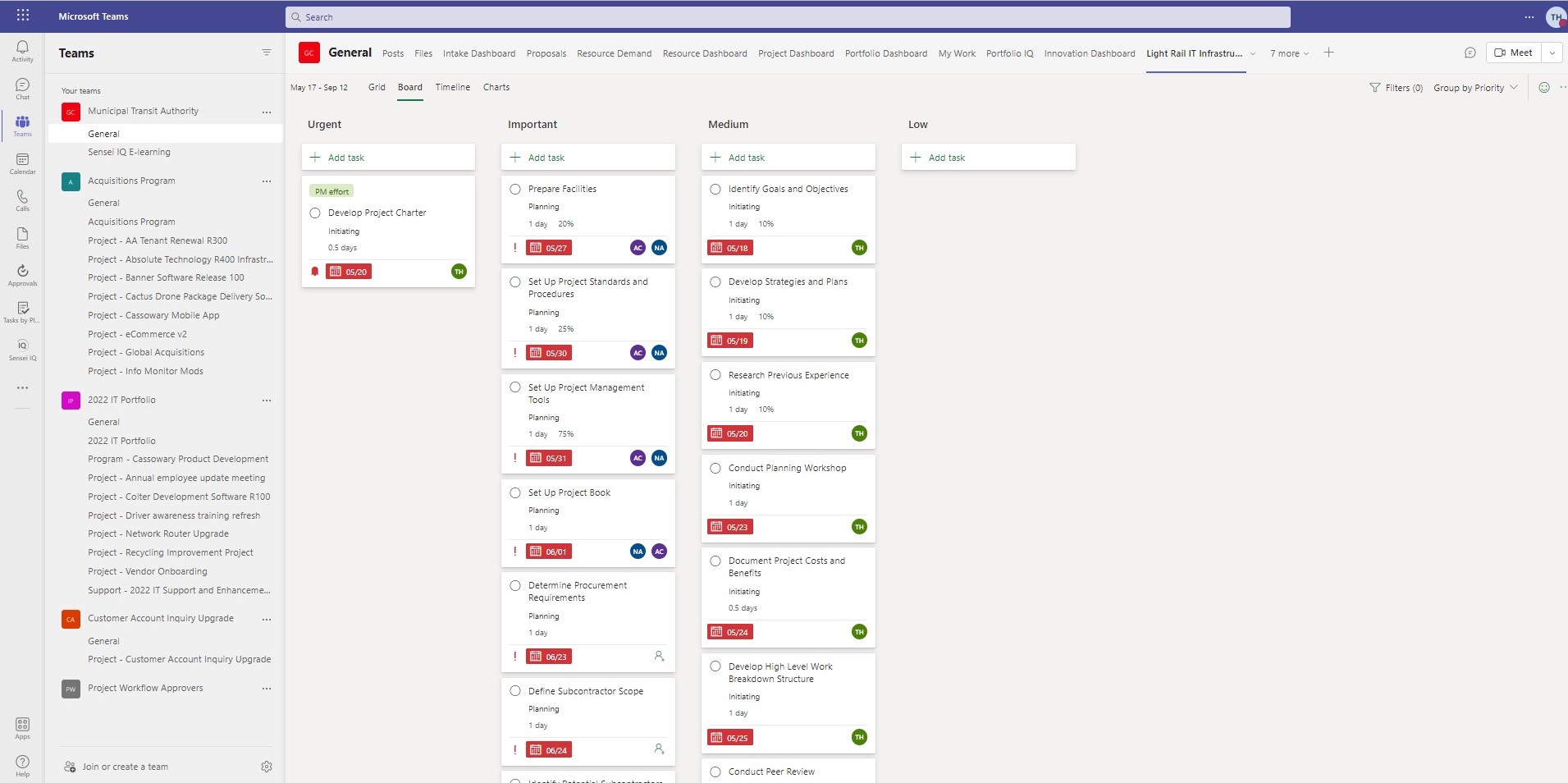
Task: Open Files in the left rail
Action: (x=22, y=238)
